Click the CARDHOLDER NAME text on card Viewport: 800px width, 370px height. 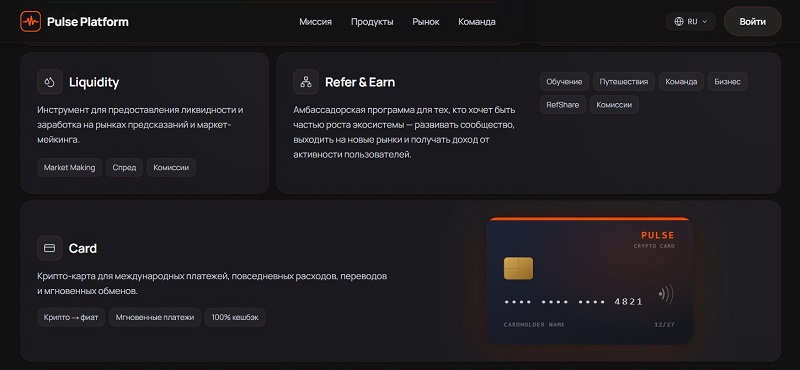click(534, 325)
